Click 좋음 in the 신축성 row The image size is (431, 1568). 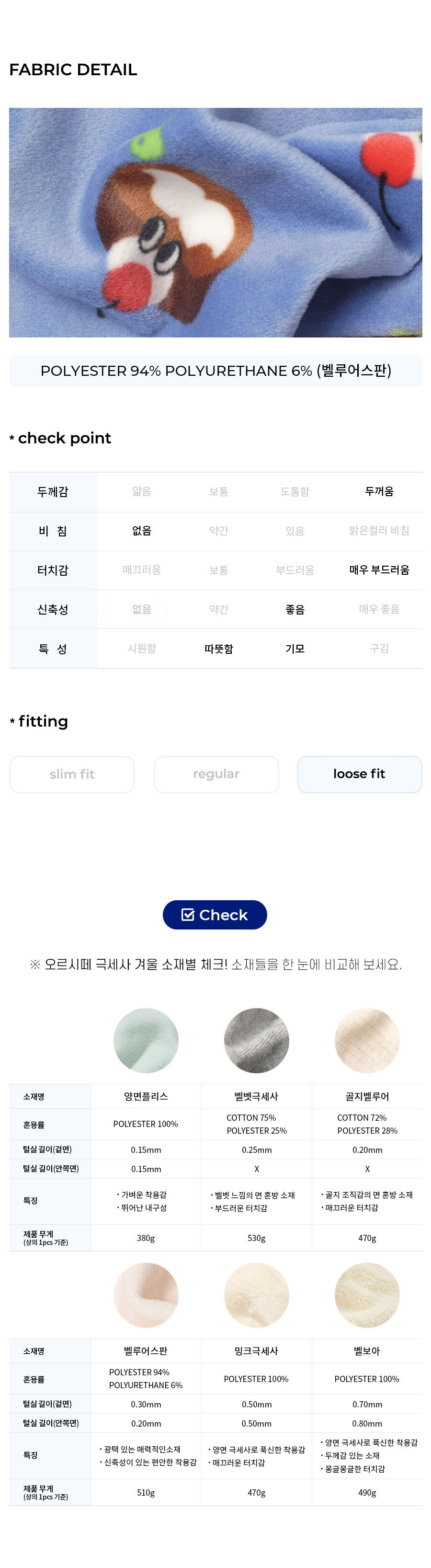[x=295, y=609]
